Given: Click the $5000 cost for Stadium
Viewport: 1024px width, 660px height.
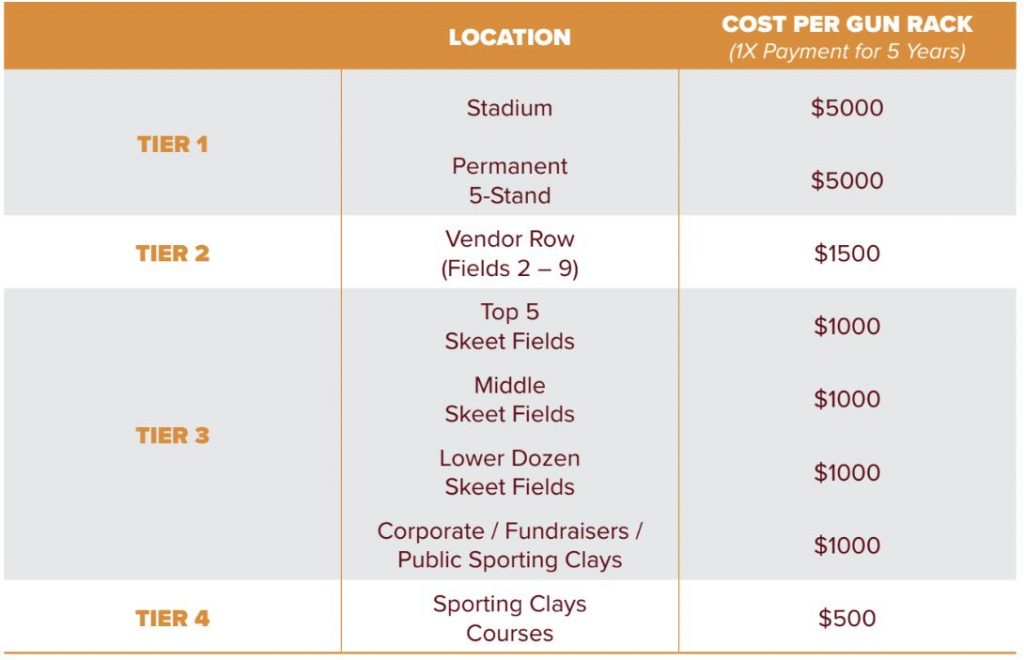Looking at the screenshot, I should (847, 108).
